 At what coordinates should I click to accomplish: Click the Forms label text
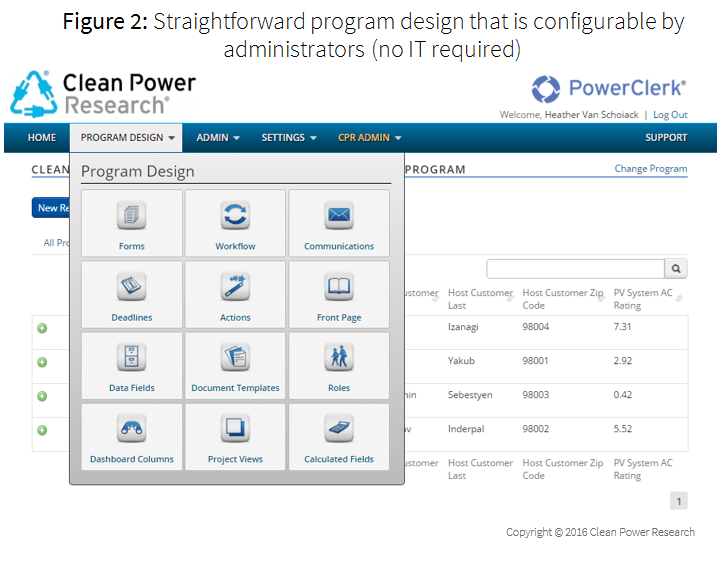[132, 247]
